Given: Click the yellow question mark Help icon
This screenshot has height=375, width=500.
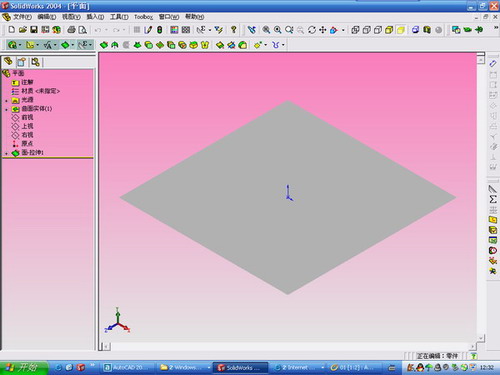Looking at the screenshot, I should [234, 30].
